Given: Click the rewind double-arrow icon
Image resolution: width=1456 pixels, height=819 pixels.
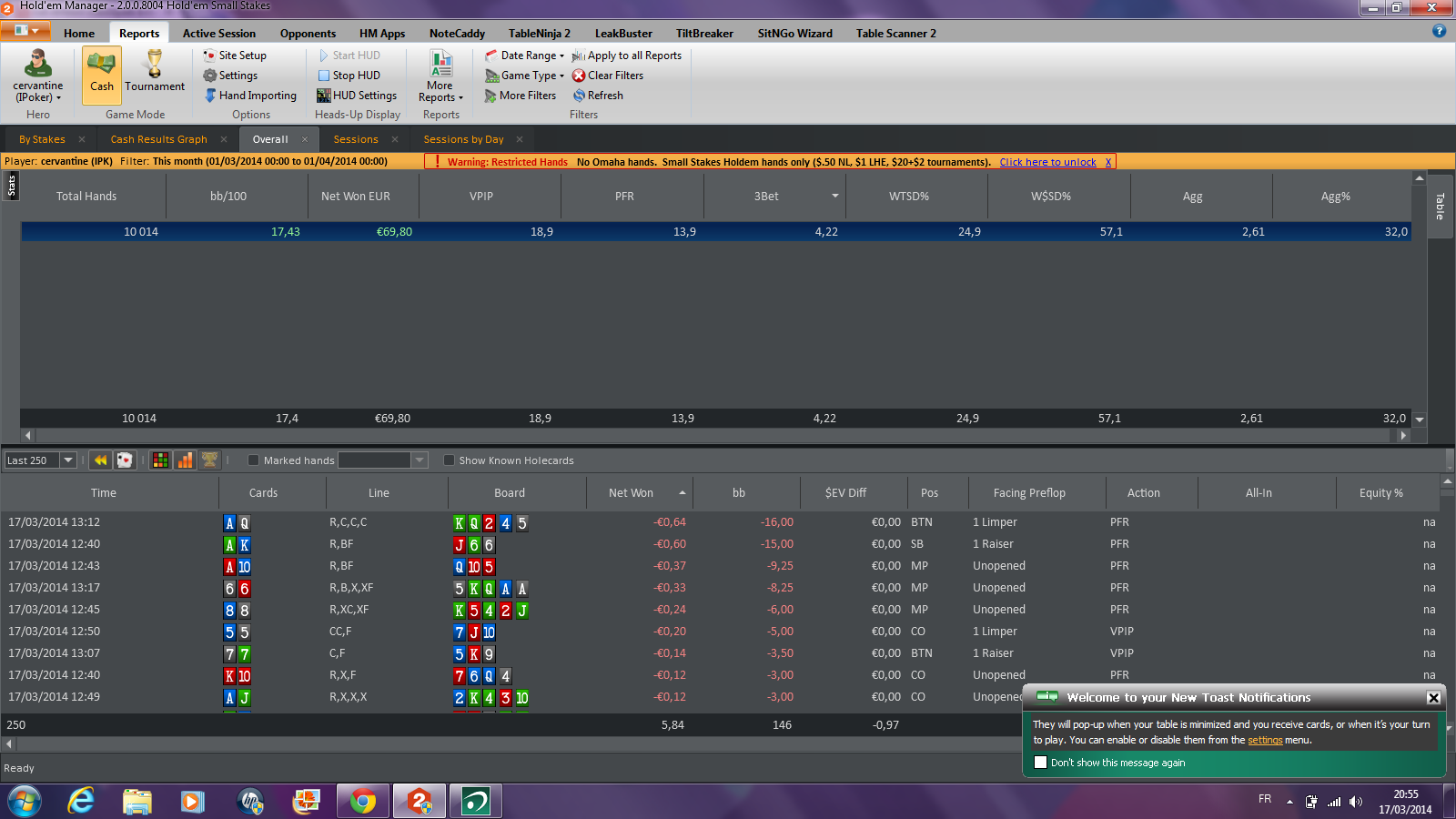Looking at the screenshot, I should [x=100, y=460].
